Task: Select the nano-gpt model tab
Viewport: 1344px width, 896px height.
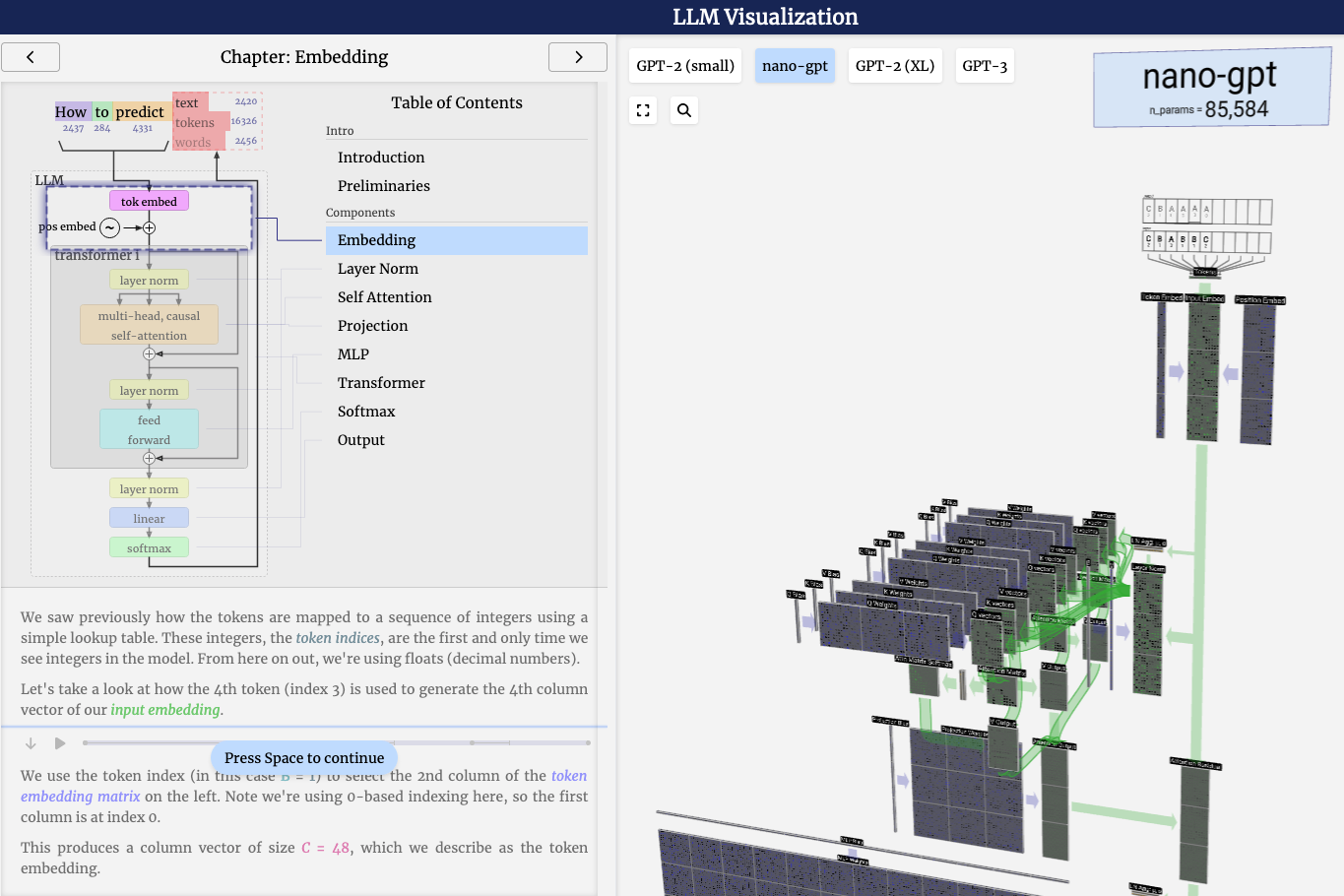Action: (x=795, y=66)
